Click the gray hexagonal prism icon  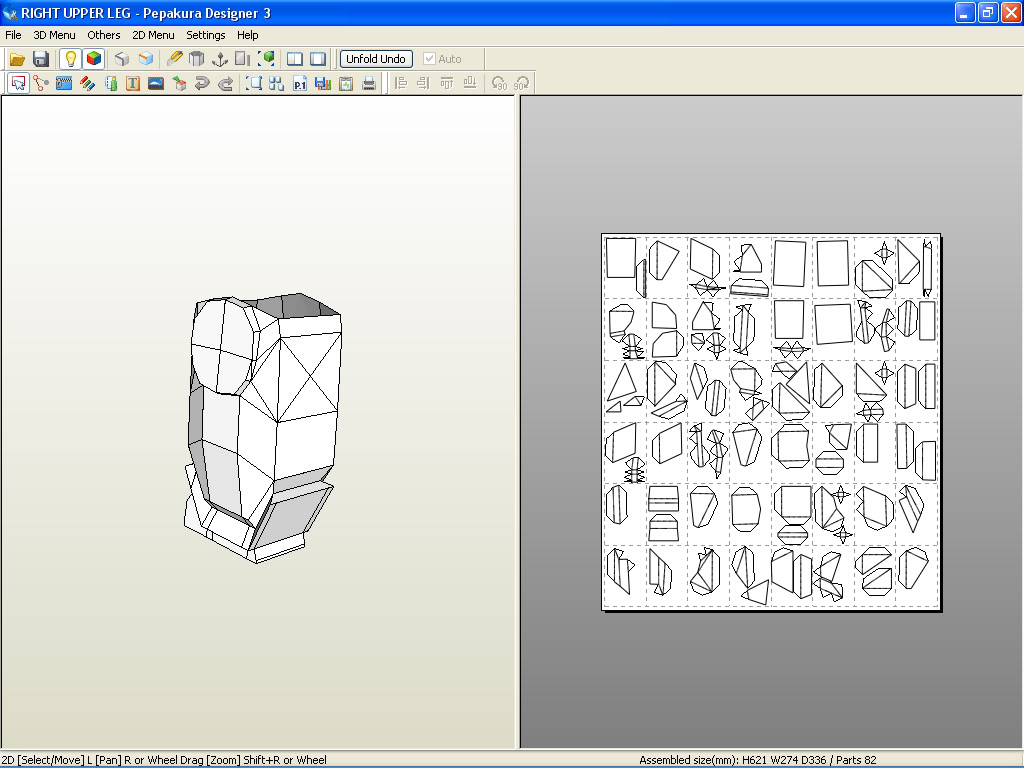pyautogui.click(x=197, y=59)
